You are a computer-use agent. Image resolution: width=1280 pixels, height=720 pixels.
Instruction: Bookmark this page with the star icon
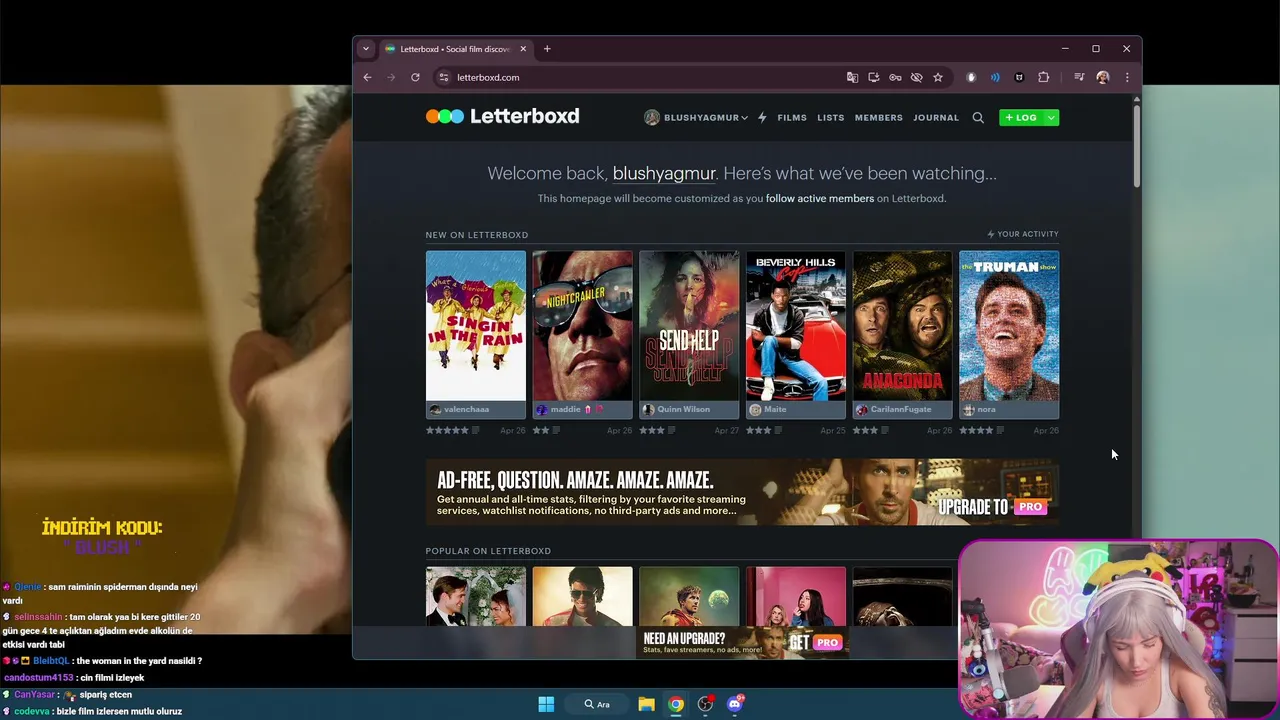click(x=938, y=77)
